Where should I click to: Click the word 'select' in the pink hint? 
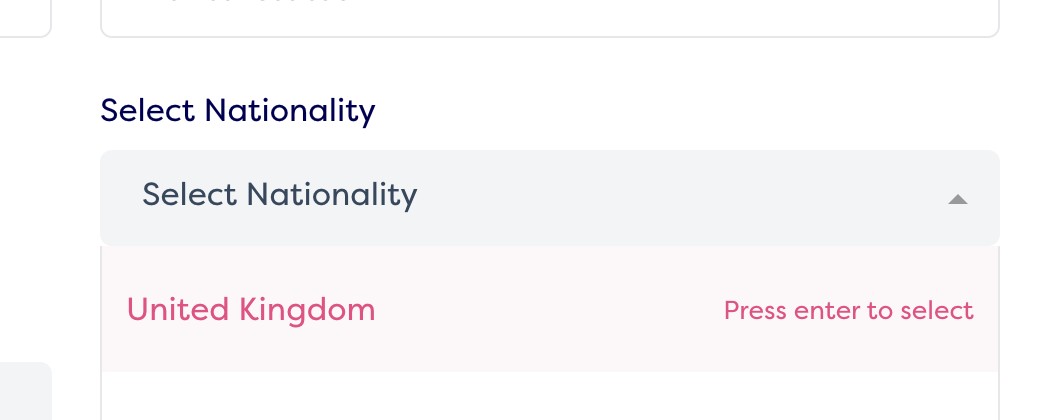coord(936,311)
